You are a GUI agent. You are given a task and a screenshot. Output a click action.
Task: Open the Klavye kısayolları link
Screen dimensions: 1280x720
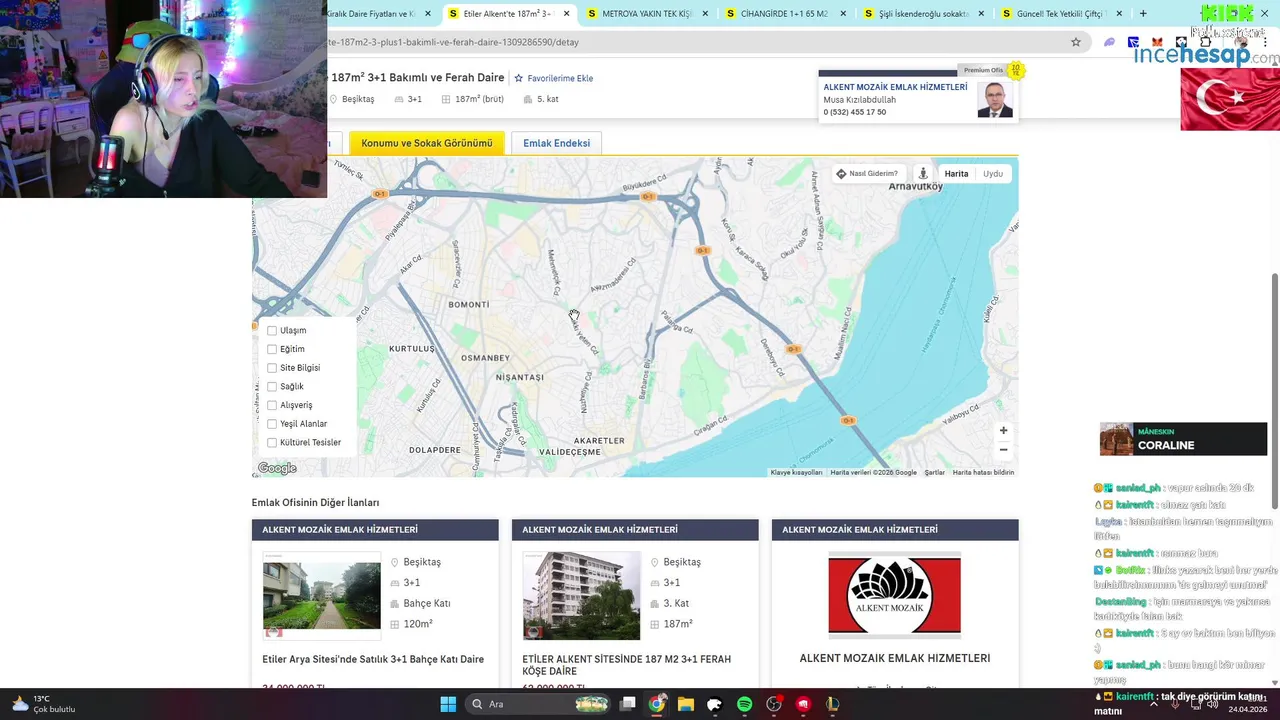[796, 472]
